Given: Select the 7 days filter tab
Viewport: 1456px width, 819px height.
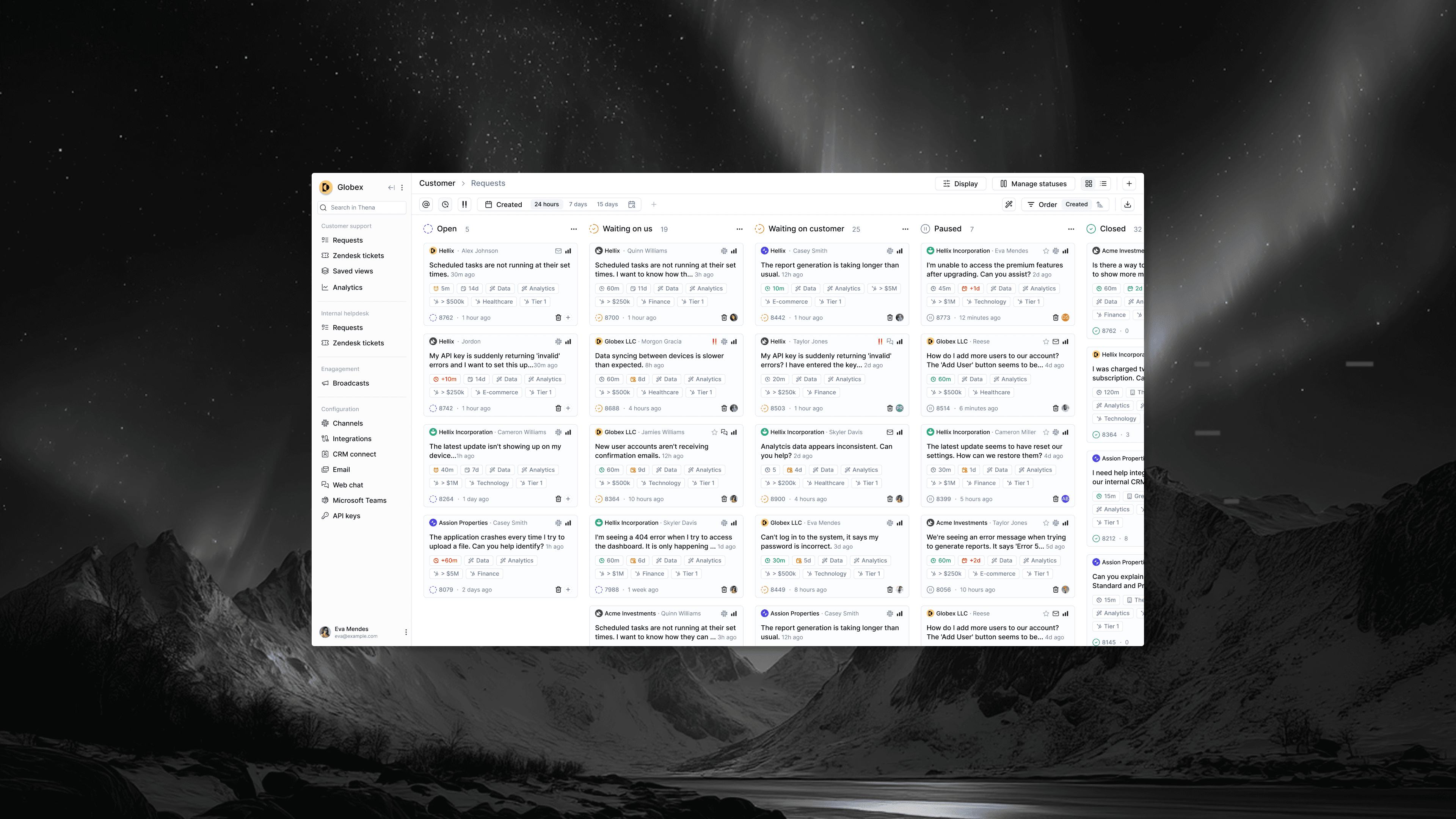Looking at the screenshot, I should (x=577, y=205).
